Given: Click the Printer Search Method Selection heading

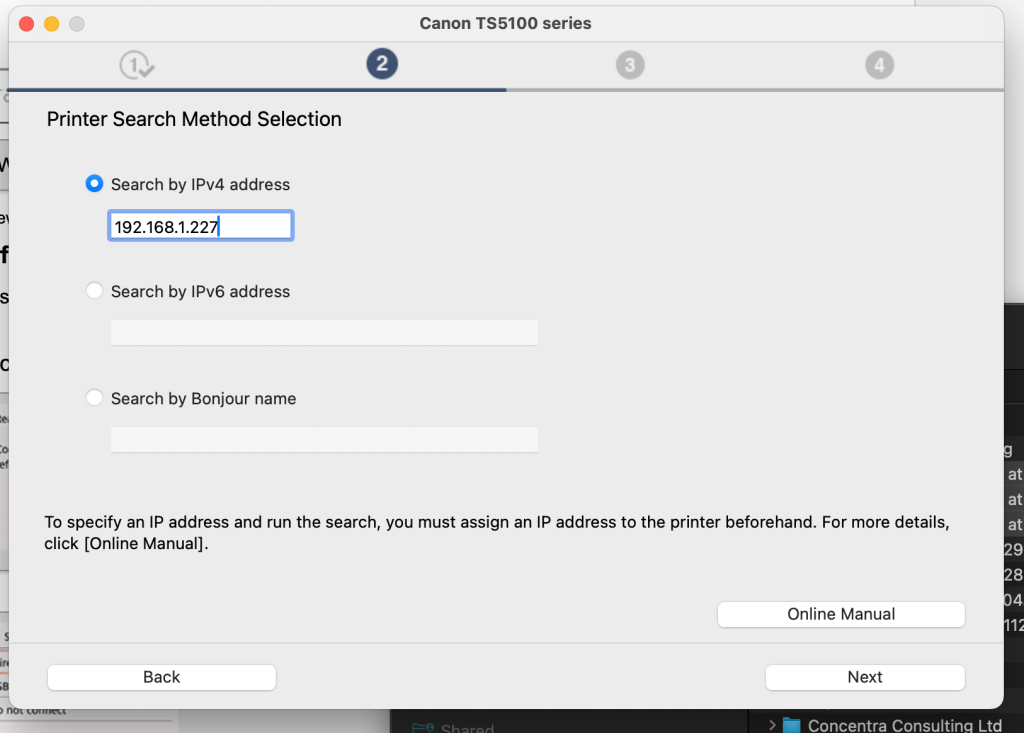Looking at the screenshot, I should tap(194, 119).
